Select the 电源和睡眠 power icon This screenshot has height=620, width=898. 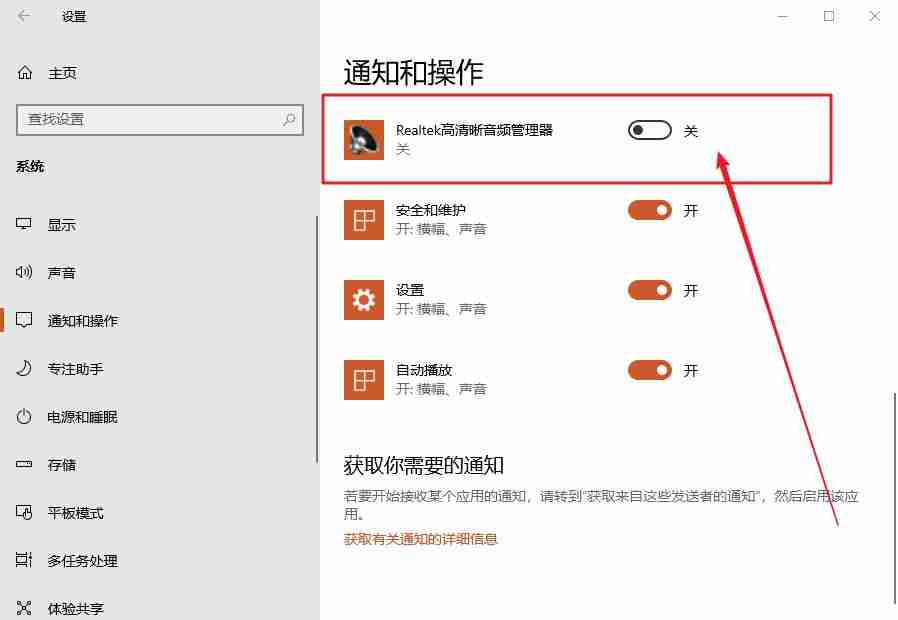pos(23,417)
